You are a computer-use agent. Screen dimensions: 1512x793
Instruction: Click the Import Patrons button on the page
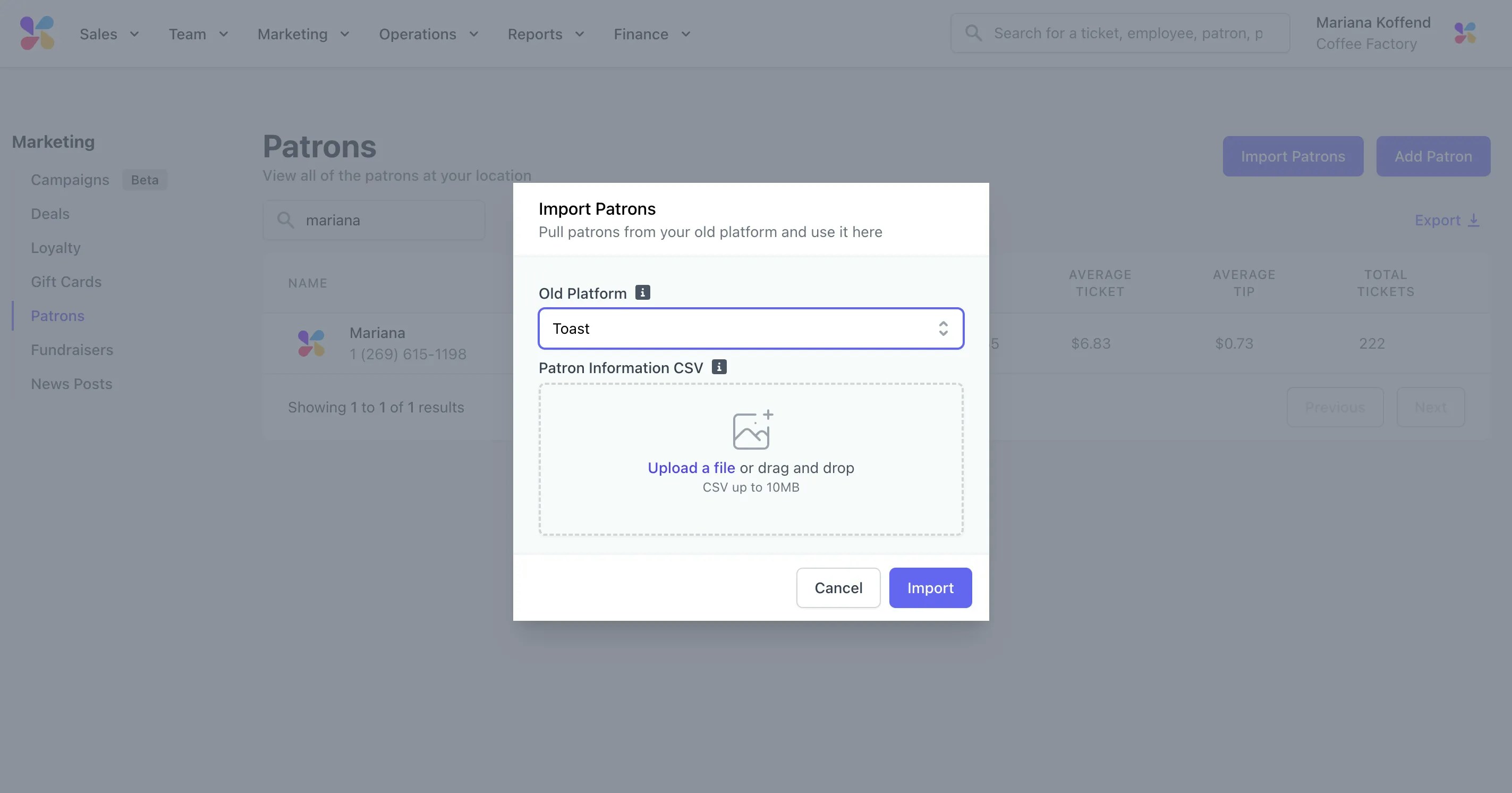point(1293,156)
